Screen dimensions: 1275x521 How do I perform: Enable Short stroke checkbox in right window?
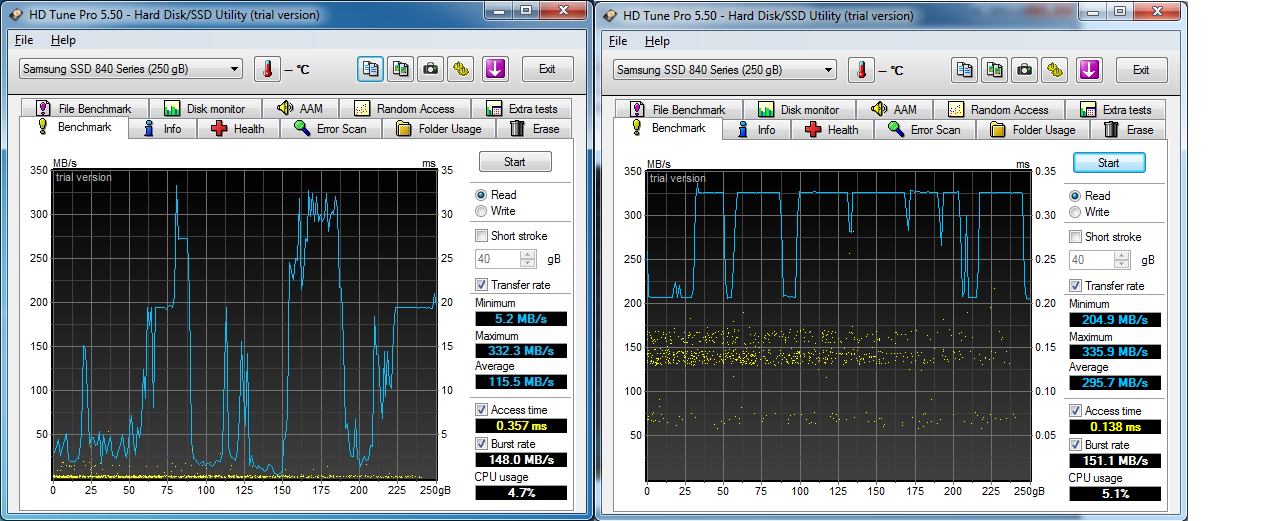[x=1076, y=237]
